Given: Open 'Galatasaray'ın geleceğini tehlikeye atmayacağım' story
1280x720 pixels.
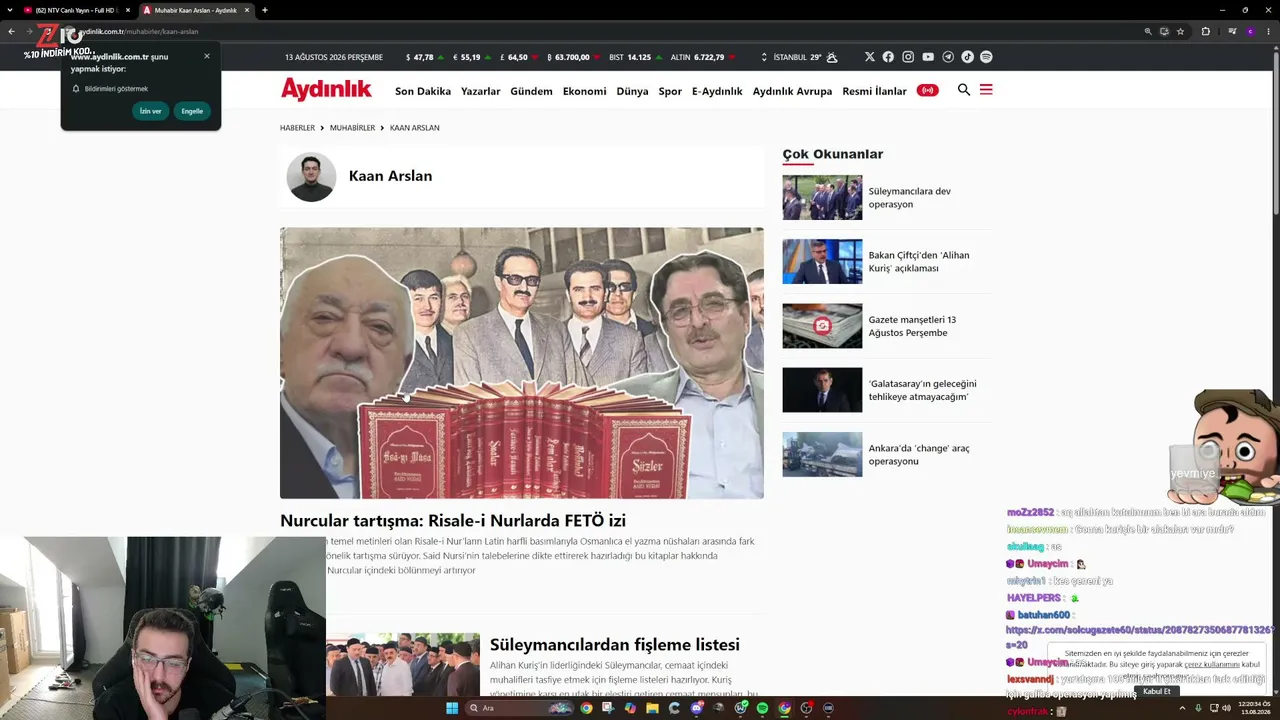Looking at the screenshot, I should point(922,390).
